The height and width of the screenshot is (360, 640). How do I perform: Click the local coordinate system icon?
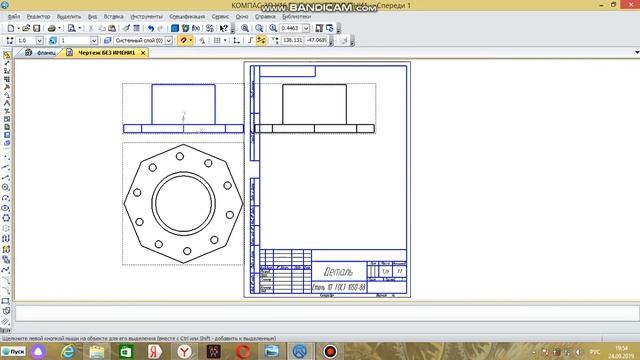[x=236, y=40]
